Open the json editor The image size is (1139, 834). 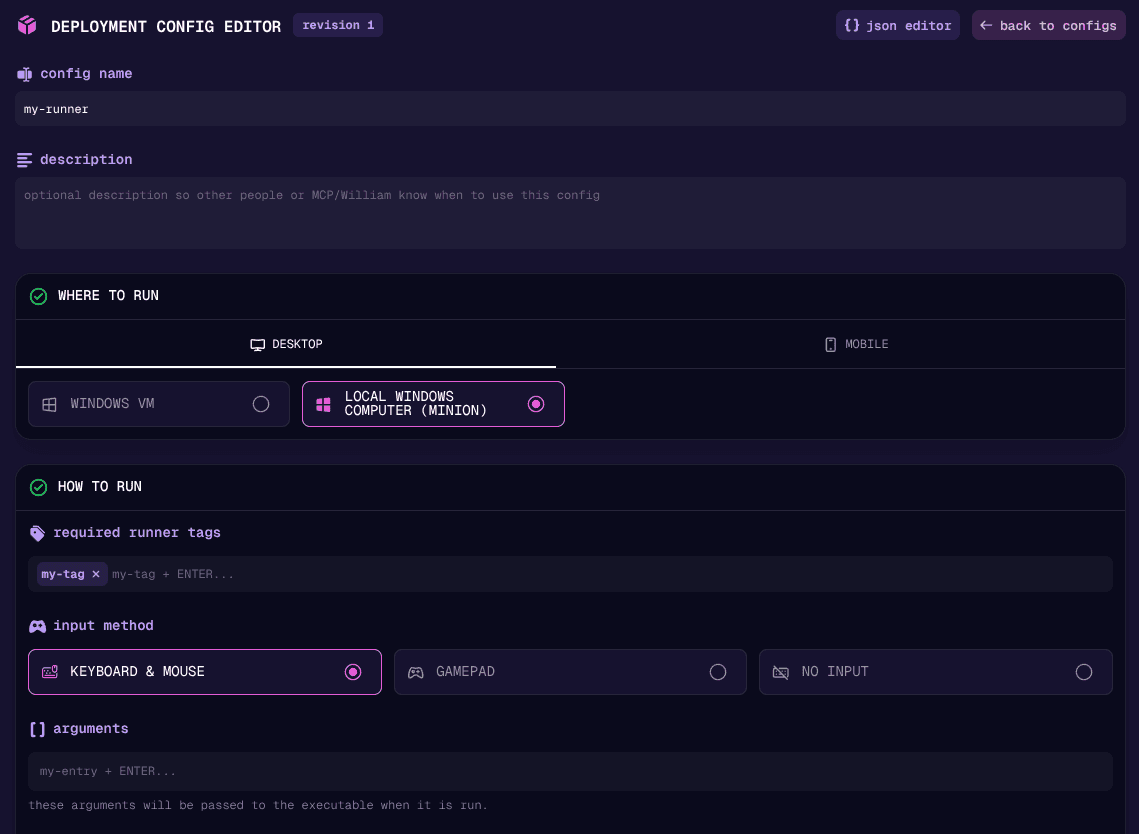click(x=898, y=25)
